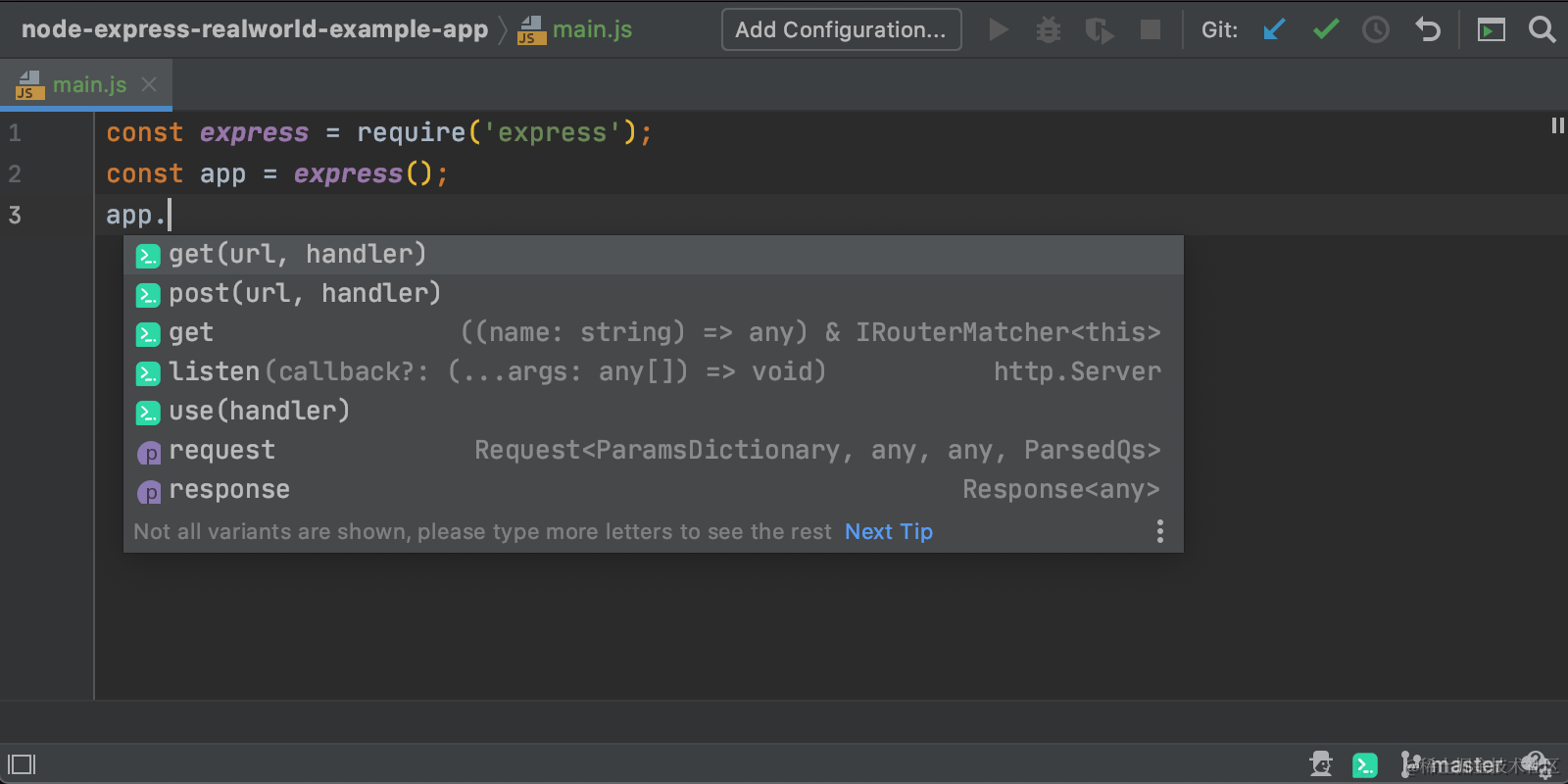
Task: Click the Git Rollback undo icon
Action: point(1428,30)
